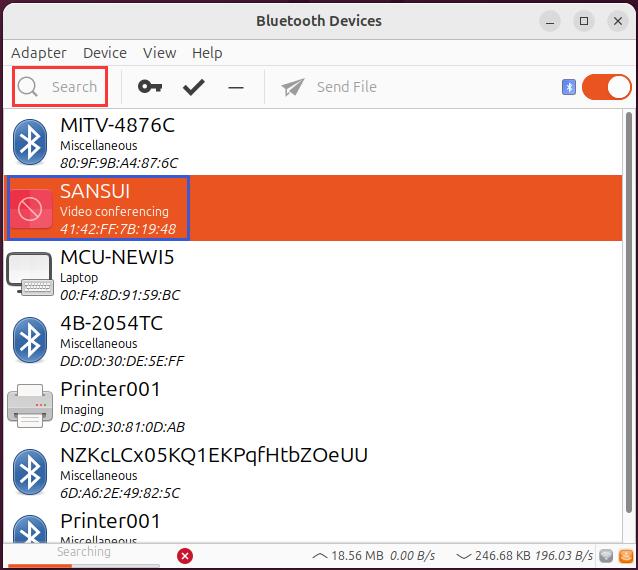The width and height of the screenshot is (638, 570).
Task: Mark device as trusted with checkmark icon
Action: click(194, 87)
